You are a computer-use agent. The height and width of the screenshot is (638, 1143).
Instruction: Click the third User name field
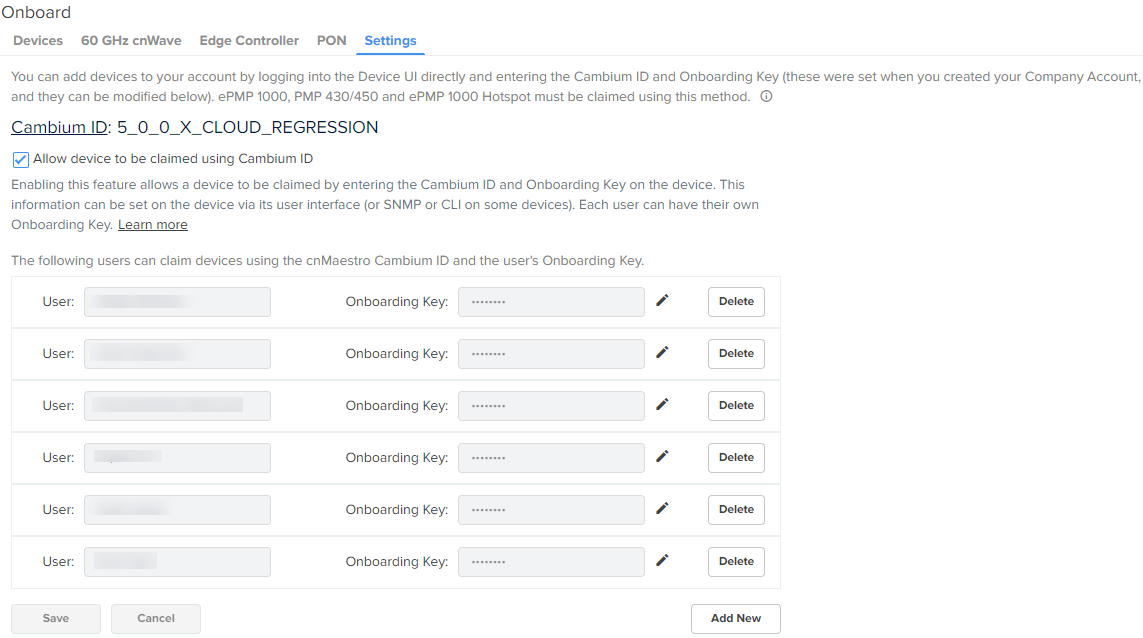(177, 406)
